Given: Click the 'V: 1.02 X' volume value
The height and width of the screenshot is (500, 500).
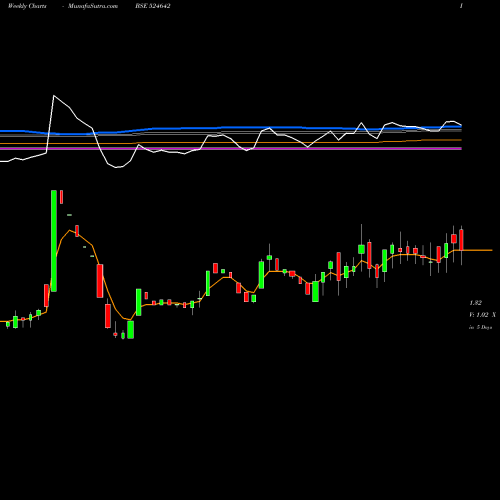Looking at the screenshot, I should tap(482, 315).
